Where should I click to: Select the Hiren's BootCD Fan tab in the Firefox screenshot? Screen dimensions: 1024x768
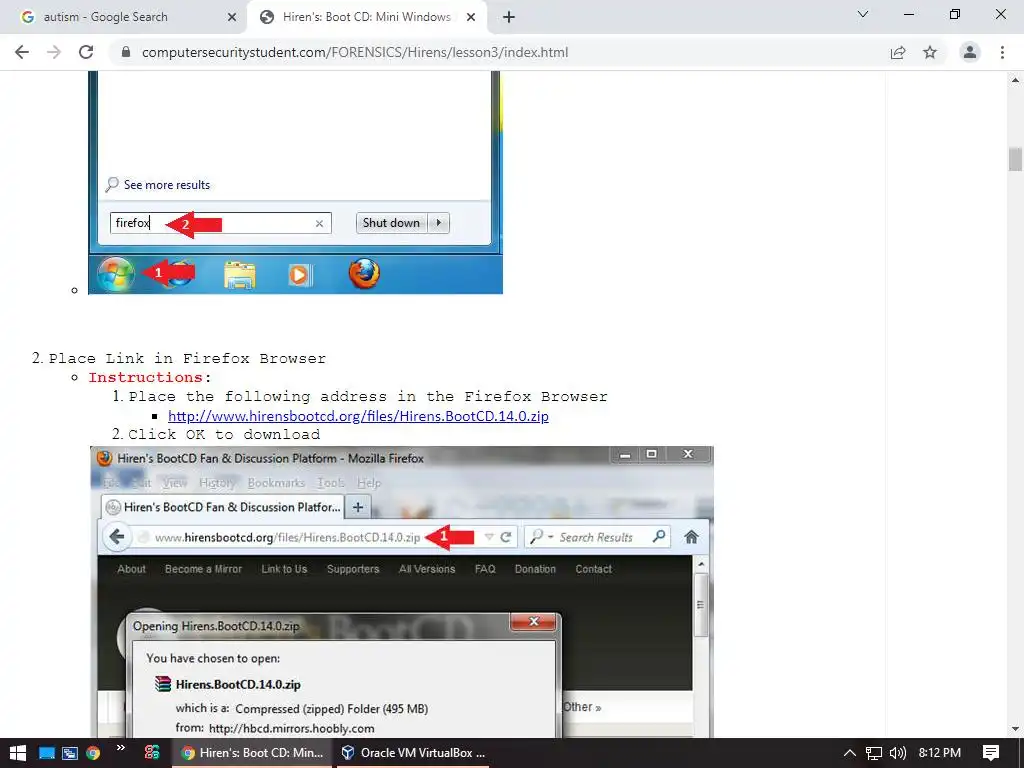pos(224,507)
